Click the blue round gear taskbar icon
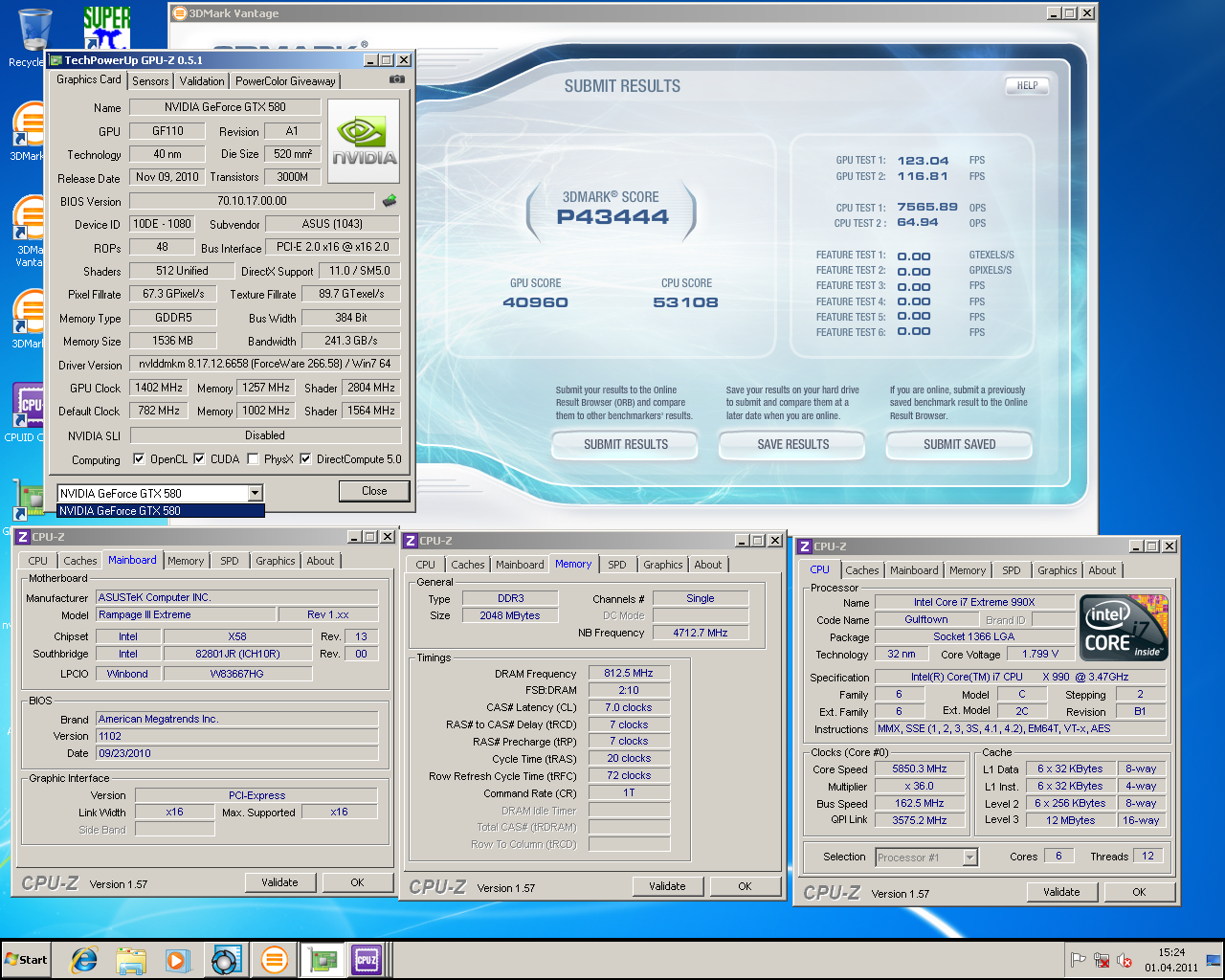 pyautogui.click(x=227, y=960)
